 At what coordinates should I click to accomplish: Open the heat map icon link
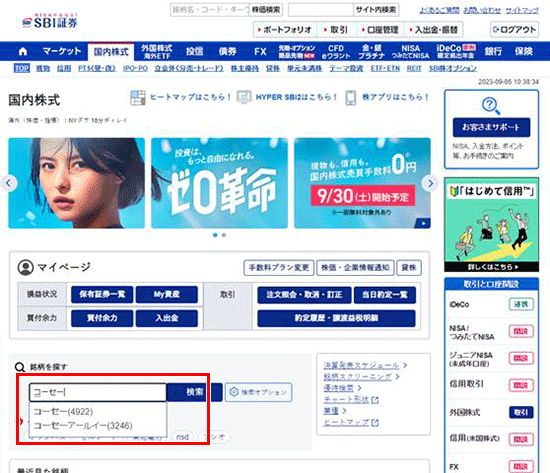[138, 98]
